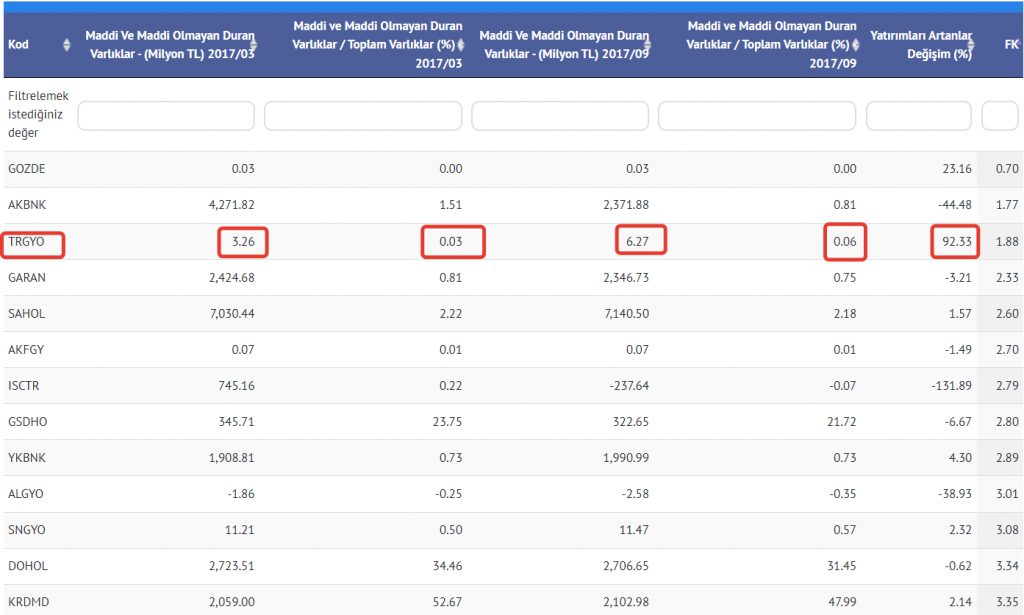Screen dimensions: 1024x615
Task: Click the FK column header
Action: [1010, 45]
